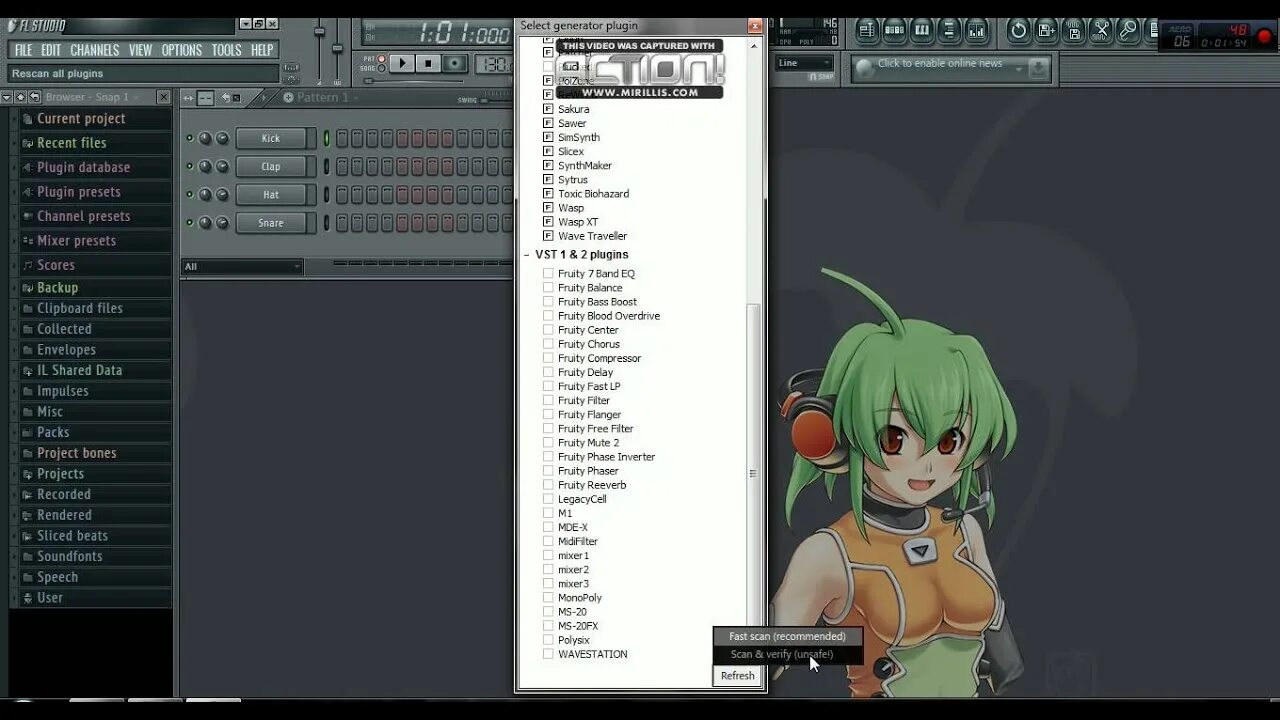Check the WAVESTATION plugin checkbox
The height and width of the screenshot is (720, 1280).
click(x=548, y=653)
